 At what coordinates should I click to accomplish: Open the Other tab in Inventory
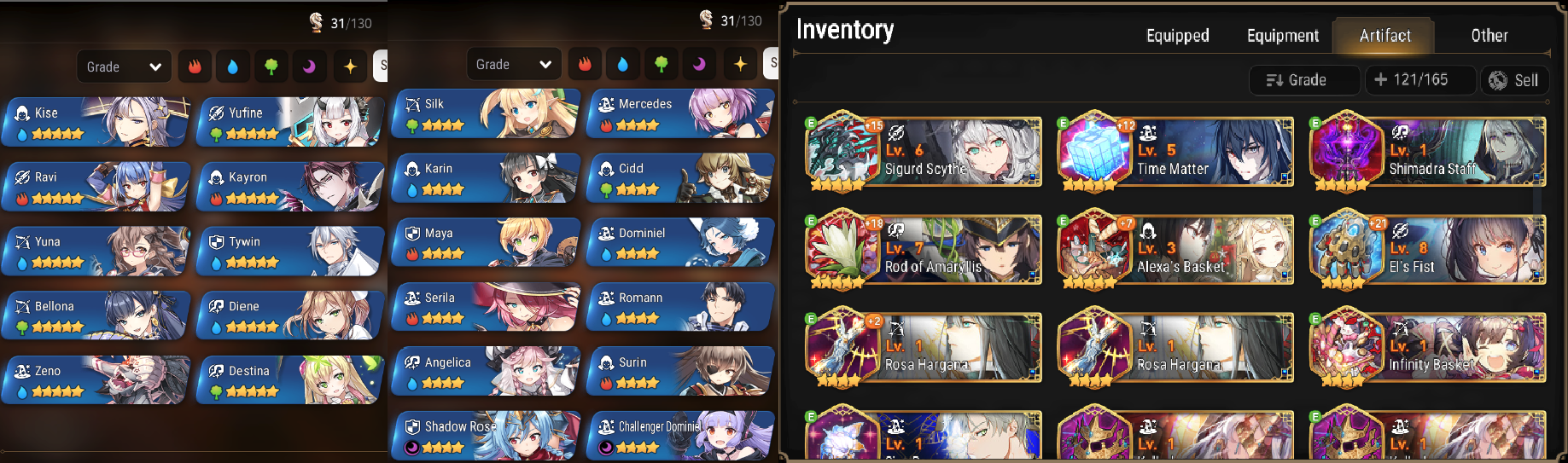(1489, 36)
